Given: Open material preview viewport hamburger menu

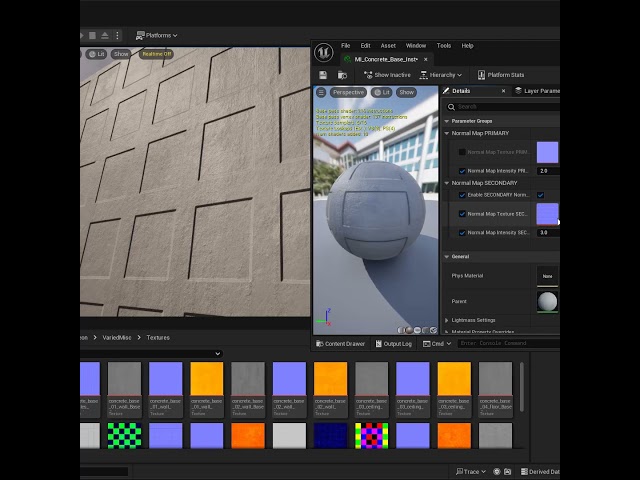Looking at the screenshot, I should (x=321, y=92).
